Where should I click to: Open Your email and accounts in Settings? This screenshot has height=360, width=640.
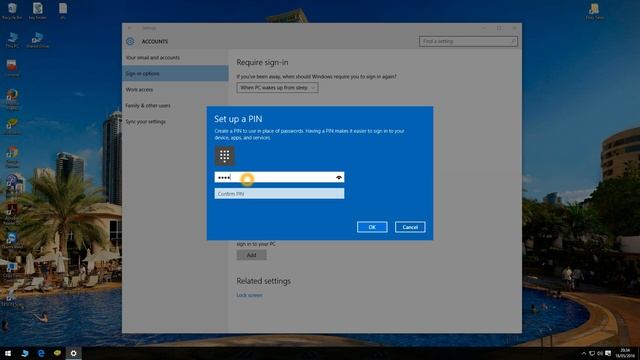[x=153, y=58]
